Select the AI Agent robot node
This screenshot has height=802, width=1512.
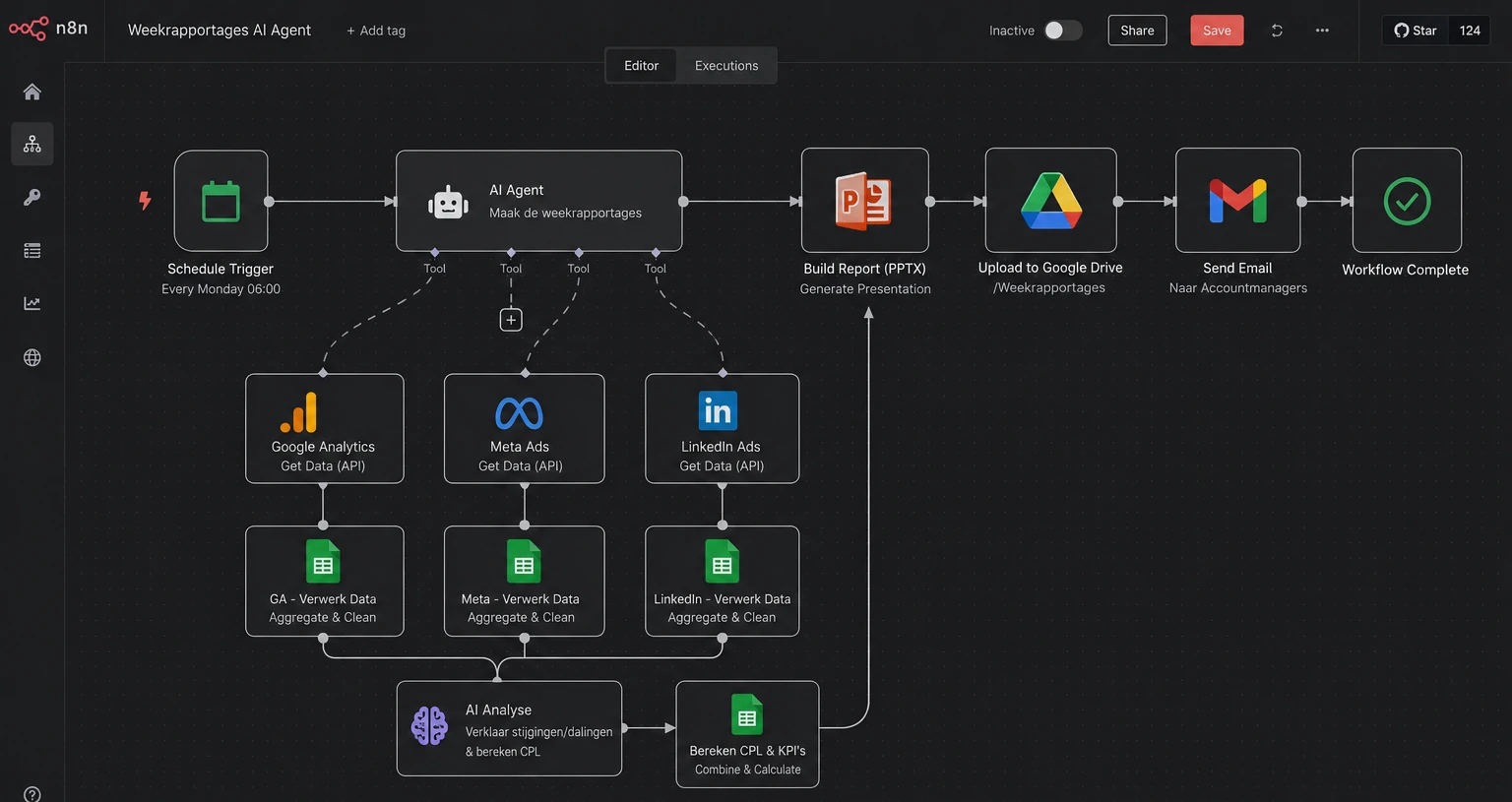538,201
